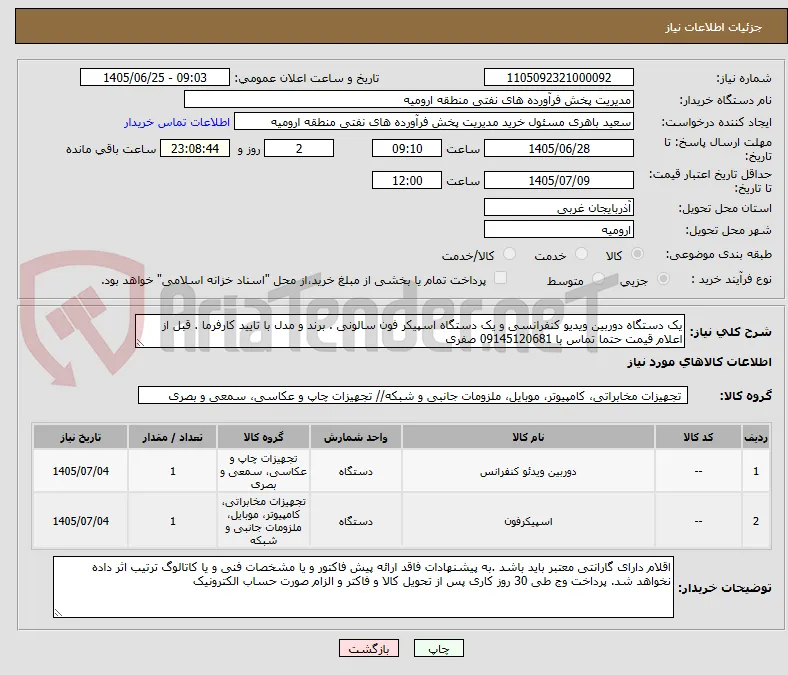Image resolution: width=788 pixels, height=675 pixels.
Task: Click the delivery province field آذربایجان غربی
Action: point(559,207)
